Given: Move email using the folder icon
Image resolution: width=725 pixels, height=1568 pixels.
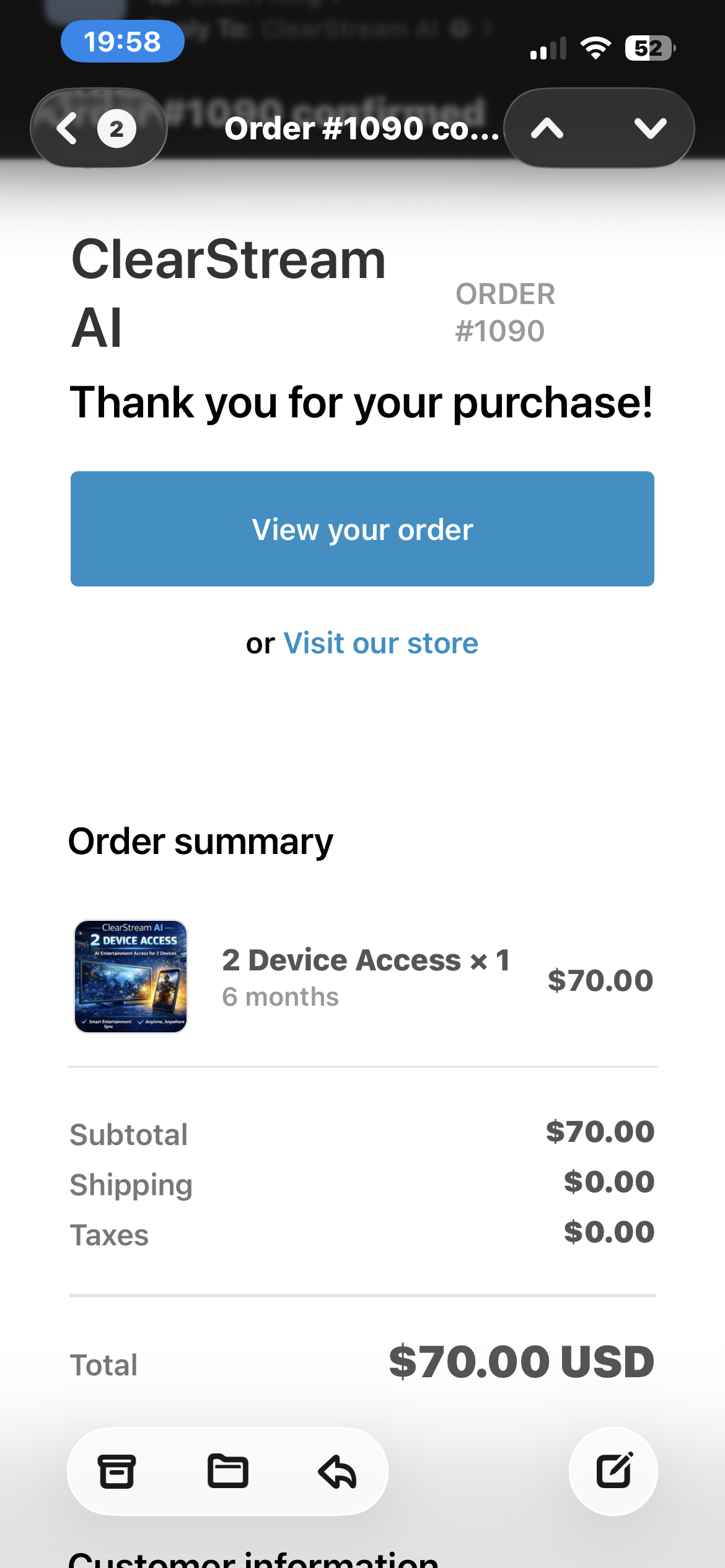Looking at the screenshot, I should click(x=227, y=1471).
